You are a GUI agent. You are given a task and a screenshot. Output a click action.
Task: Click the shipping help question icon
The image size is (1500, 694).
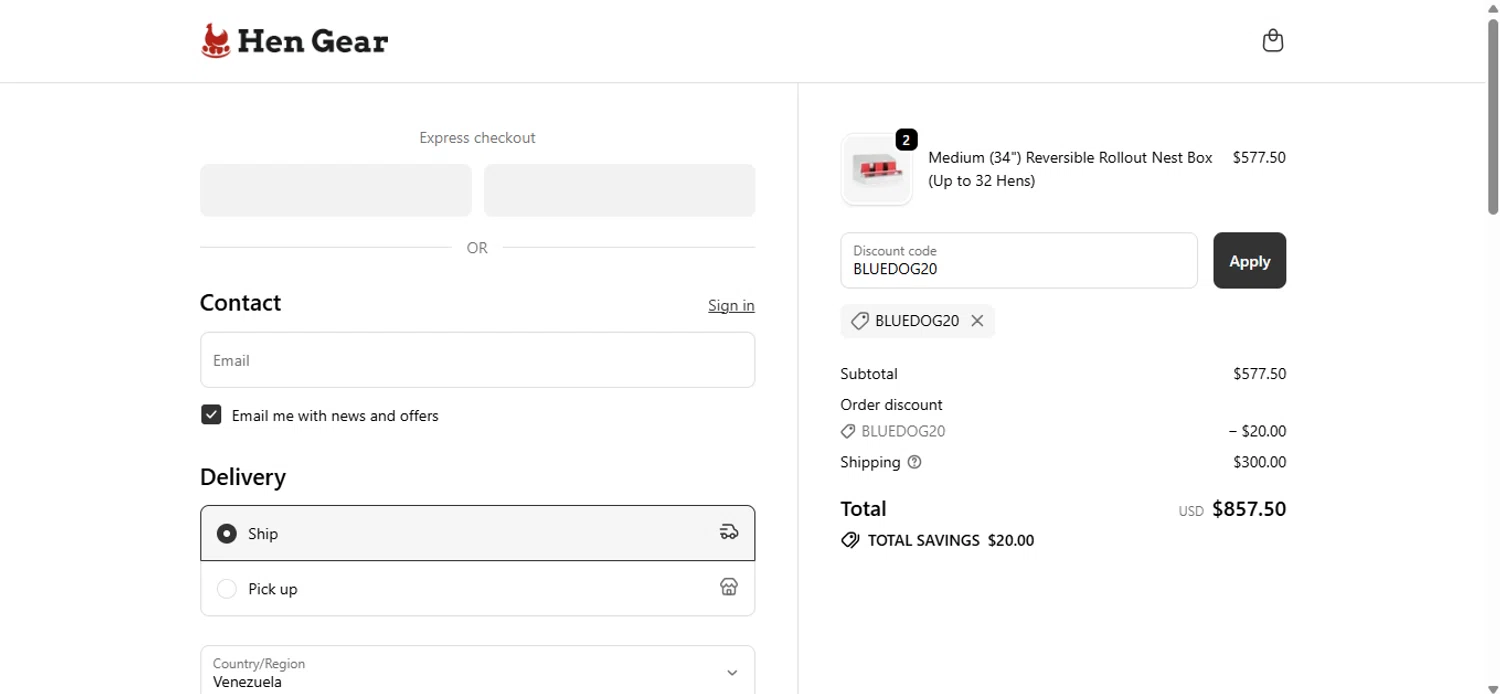[x=914, y=462]
